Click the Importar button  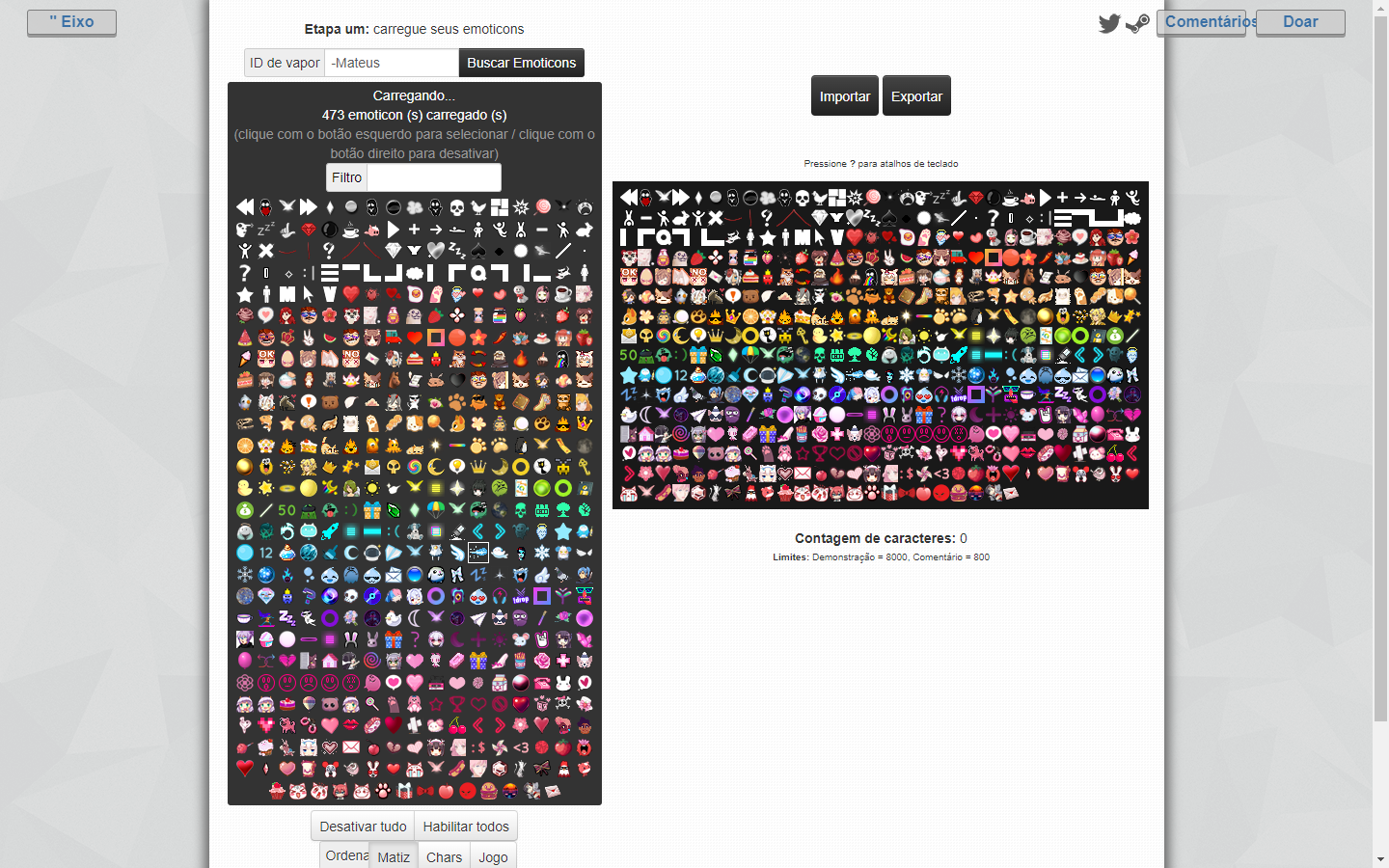click(845, 95)
